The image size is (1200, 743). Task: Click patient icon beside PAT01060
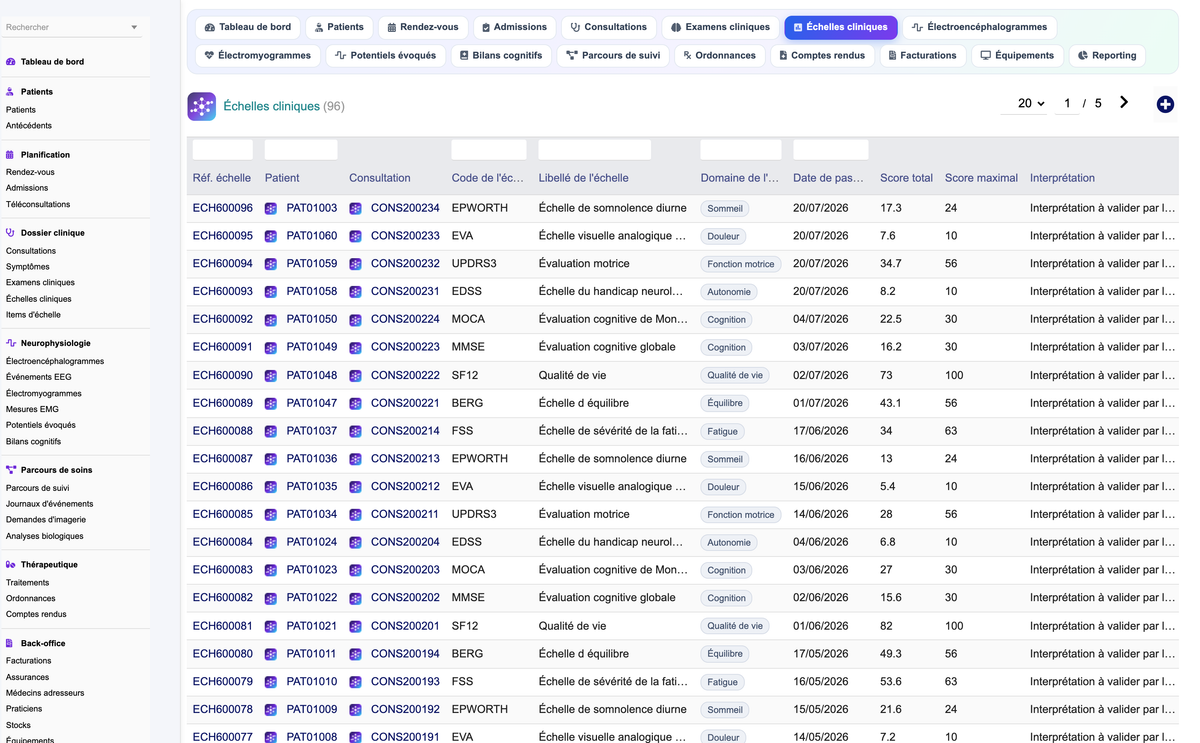pyautogui.click(x=271, y=236)
